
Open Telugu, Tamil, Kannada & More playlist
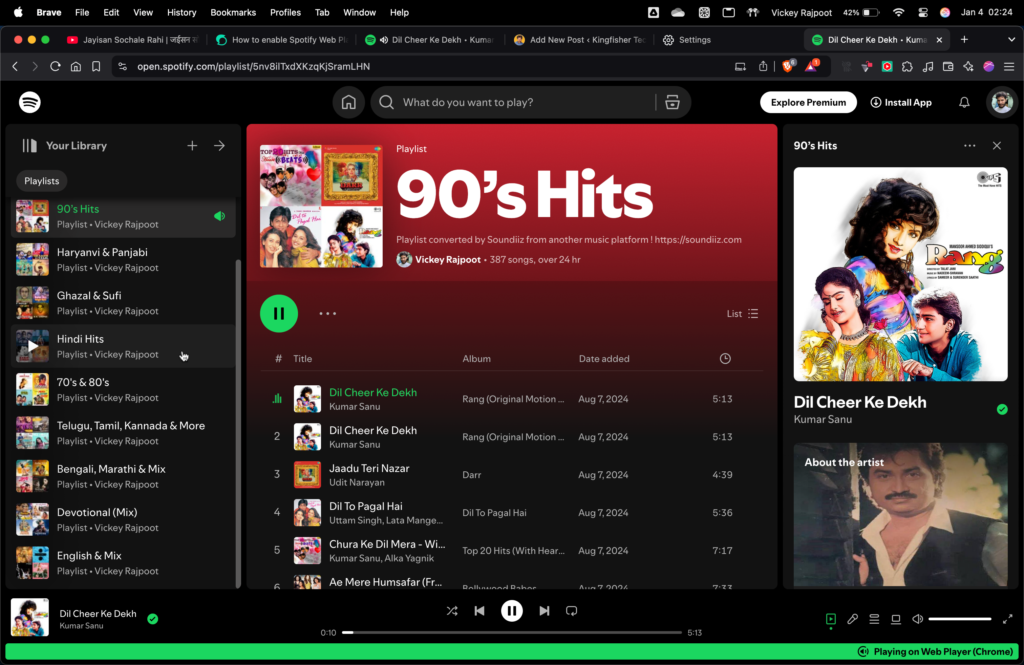pyautogui.click(x=123, y=433)
